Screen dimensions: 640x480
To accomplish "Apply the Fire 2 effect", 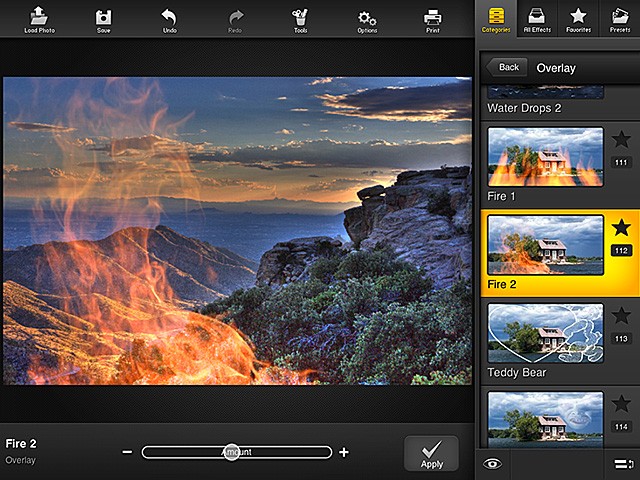I will (431, 453).
